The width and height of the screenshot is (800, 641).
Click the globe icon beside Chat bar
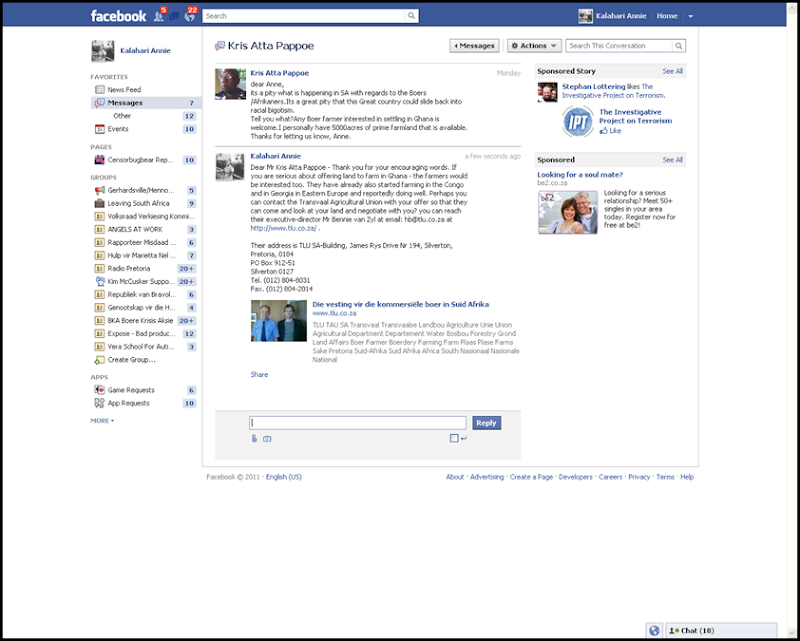coord(654,630)
